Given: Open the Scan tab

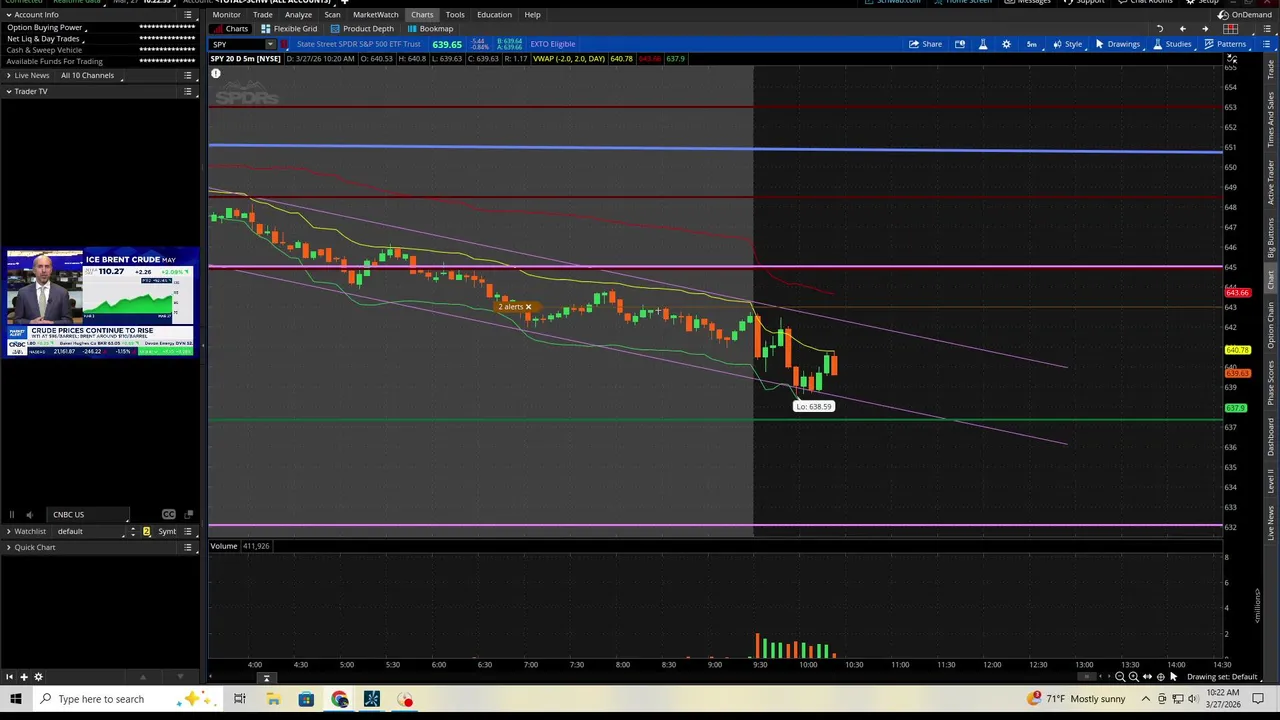Looking at the screenshot, I should coord(332,15).
